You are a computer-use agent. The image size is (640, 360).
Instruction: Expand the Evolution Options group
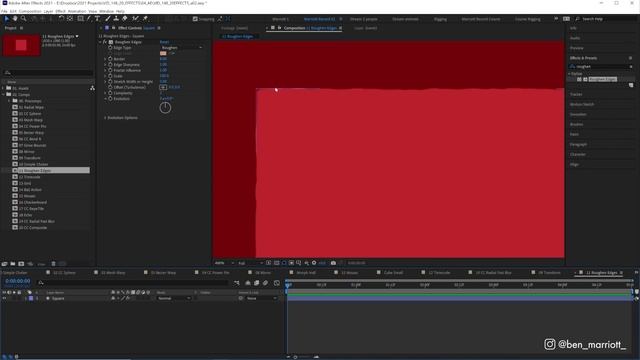105,118
